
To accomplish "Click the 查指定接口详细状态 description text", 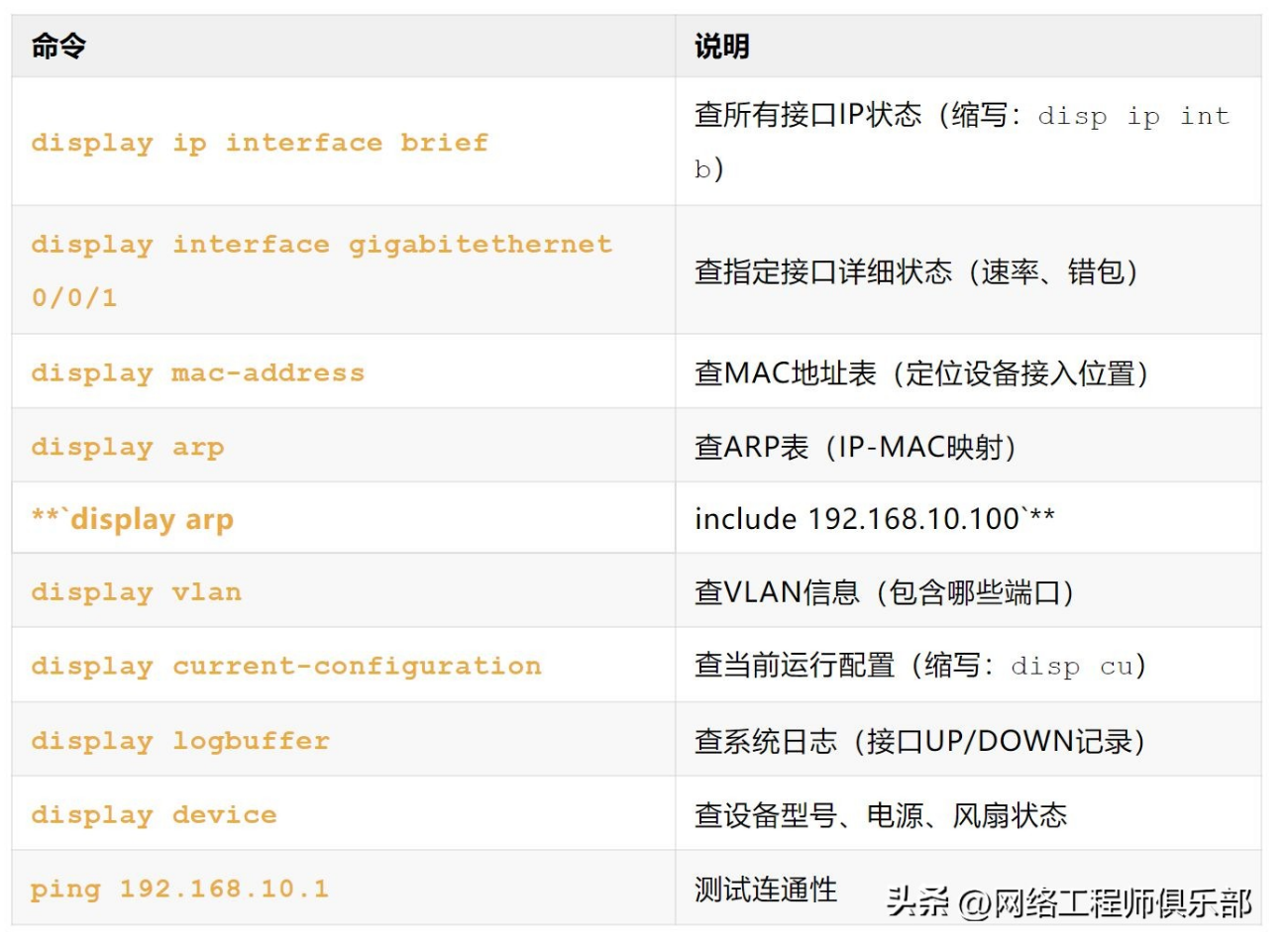I will point(915,271).
